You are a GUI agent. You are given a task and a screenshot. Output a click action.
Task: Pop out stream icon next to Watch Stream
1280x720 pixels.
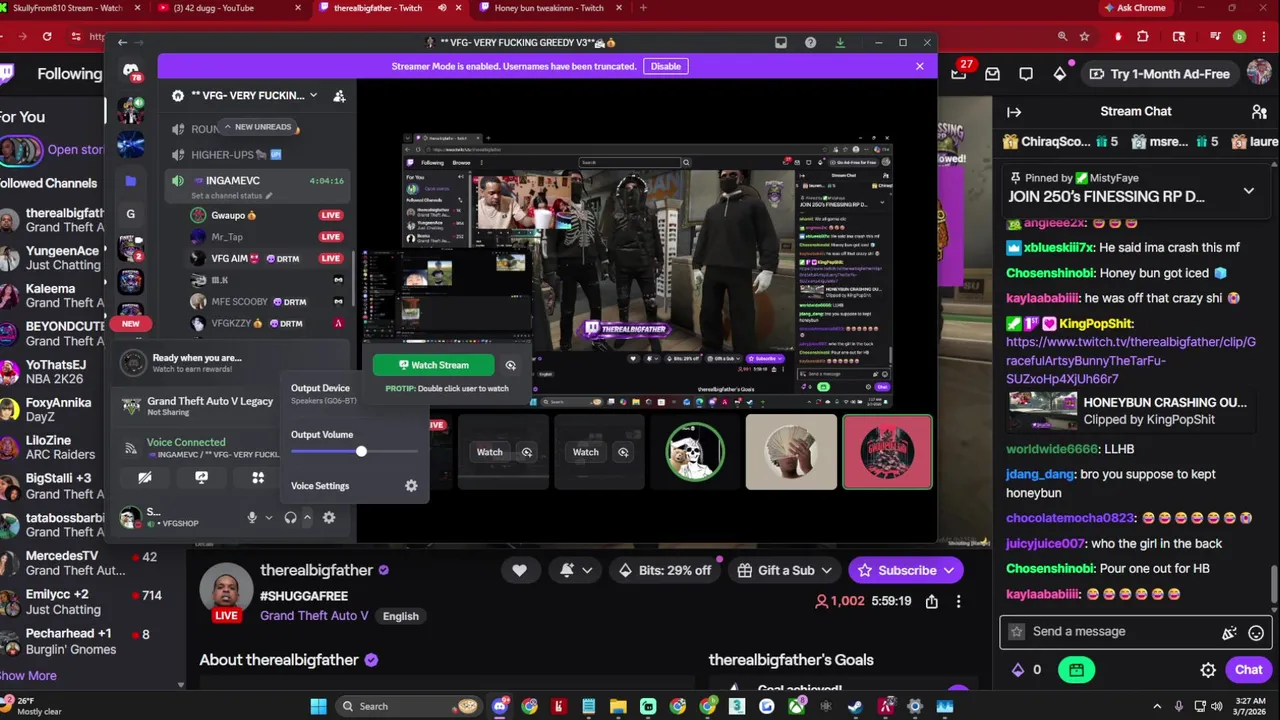click(511, 365)
